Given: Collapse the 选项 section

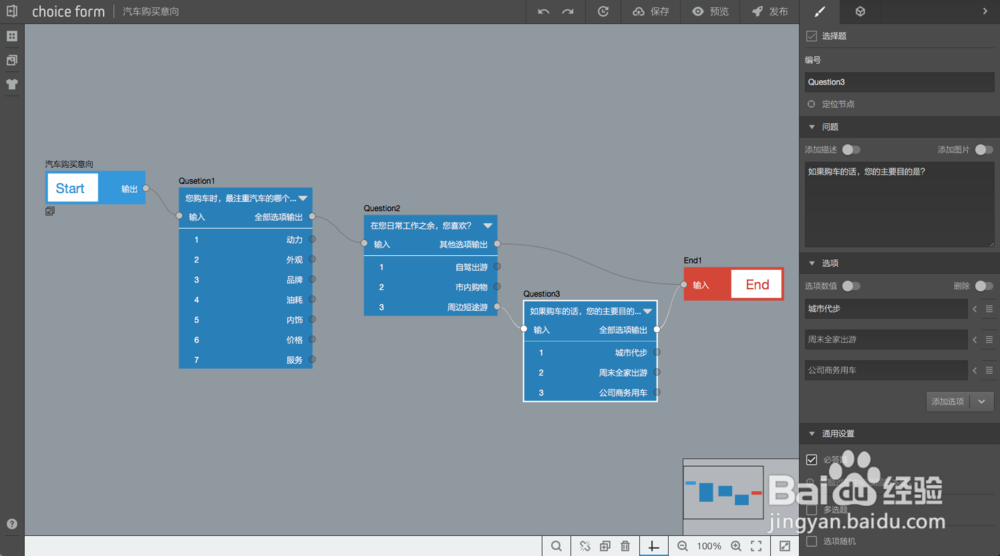Looking at the screenshot, I should [812, 263].
